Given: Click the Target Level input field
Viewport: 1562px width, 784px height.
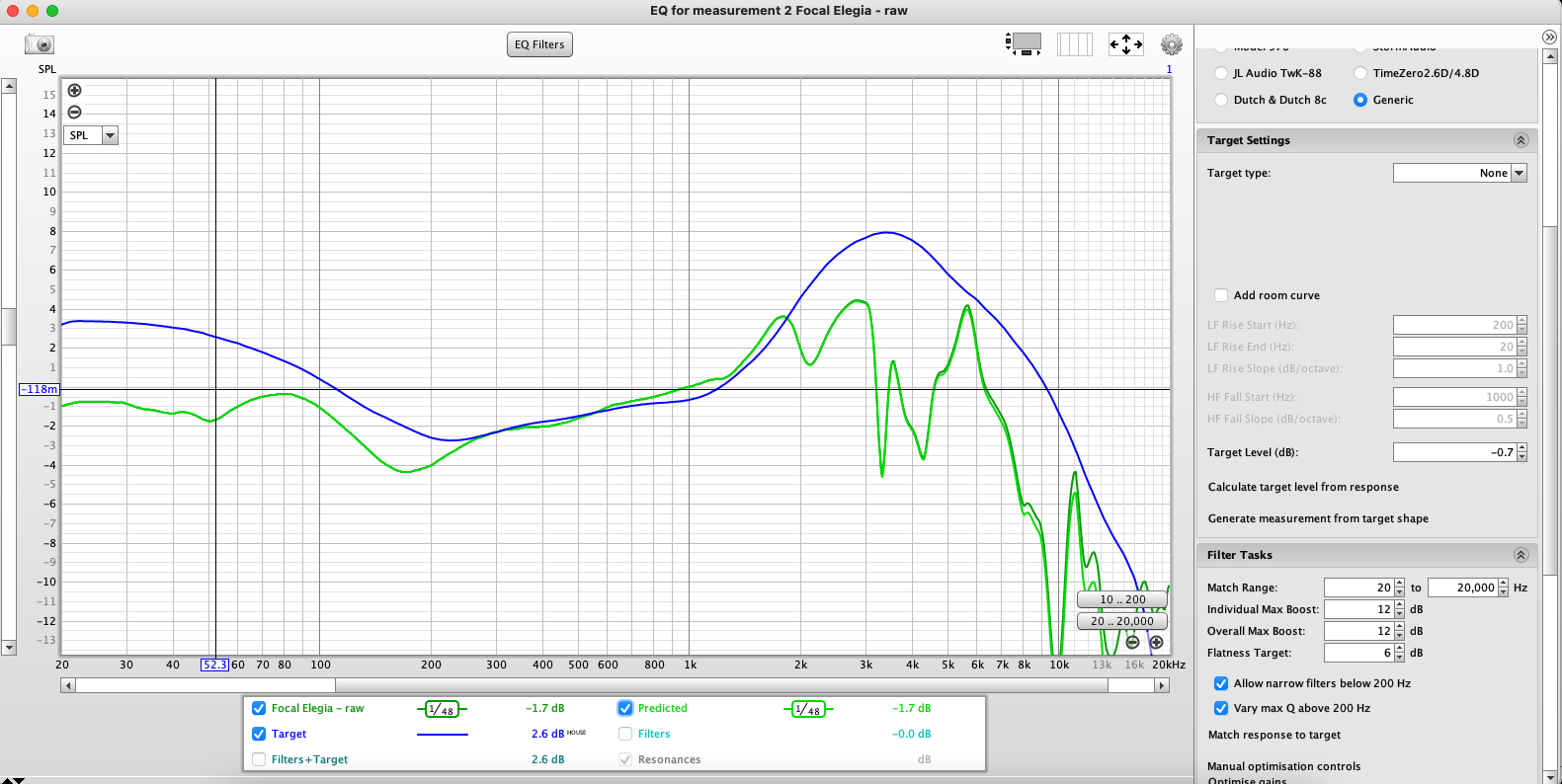Looking at the screenshot, I should tap(1454, 452).
